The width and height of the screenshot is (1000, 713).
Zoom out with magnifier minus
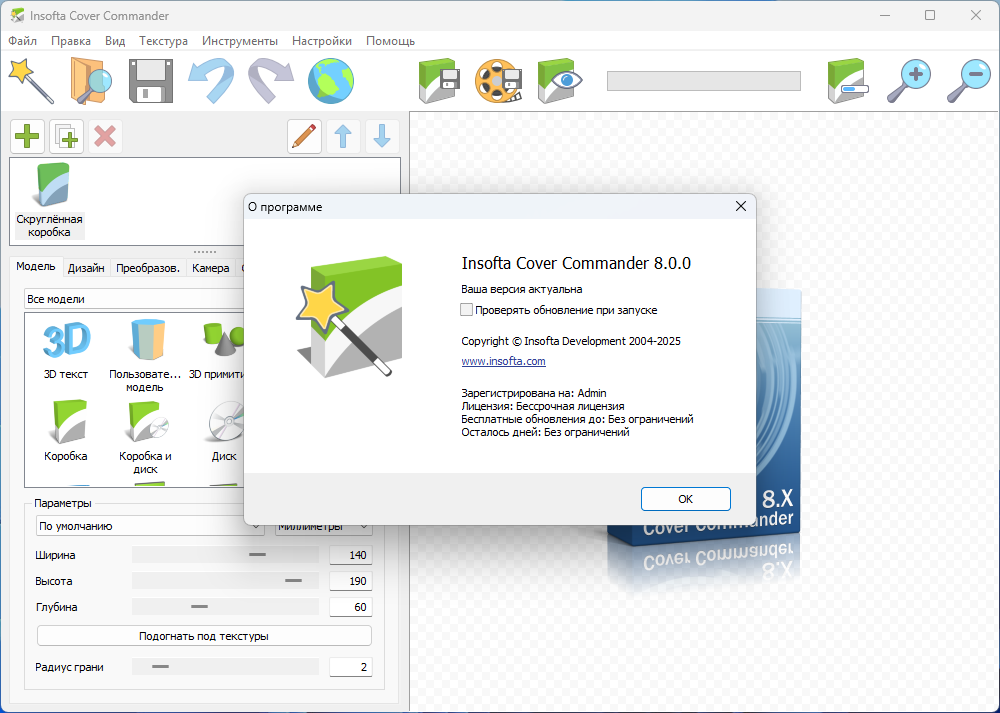tap(968, 80)
